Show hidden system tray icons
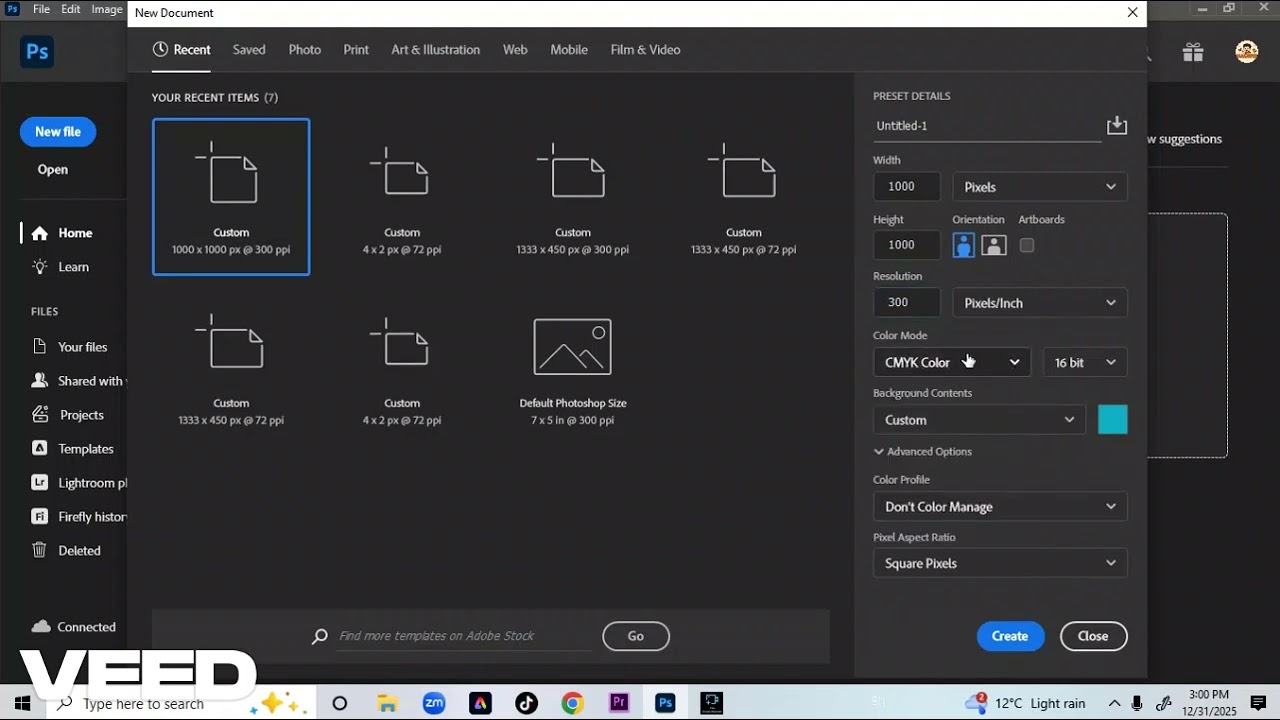This screenshot has width=1280, height=720. (1114, 704)
